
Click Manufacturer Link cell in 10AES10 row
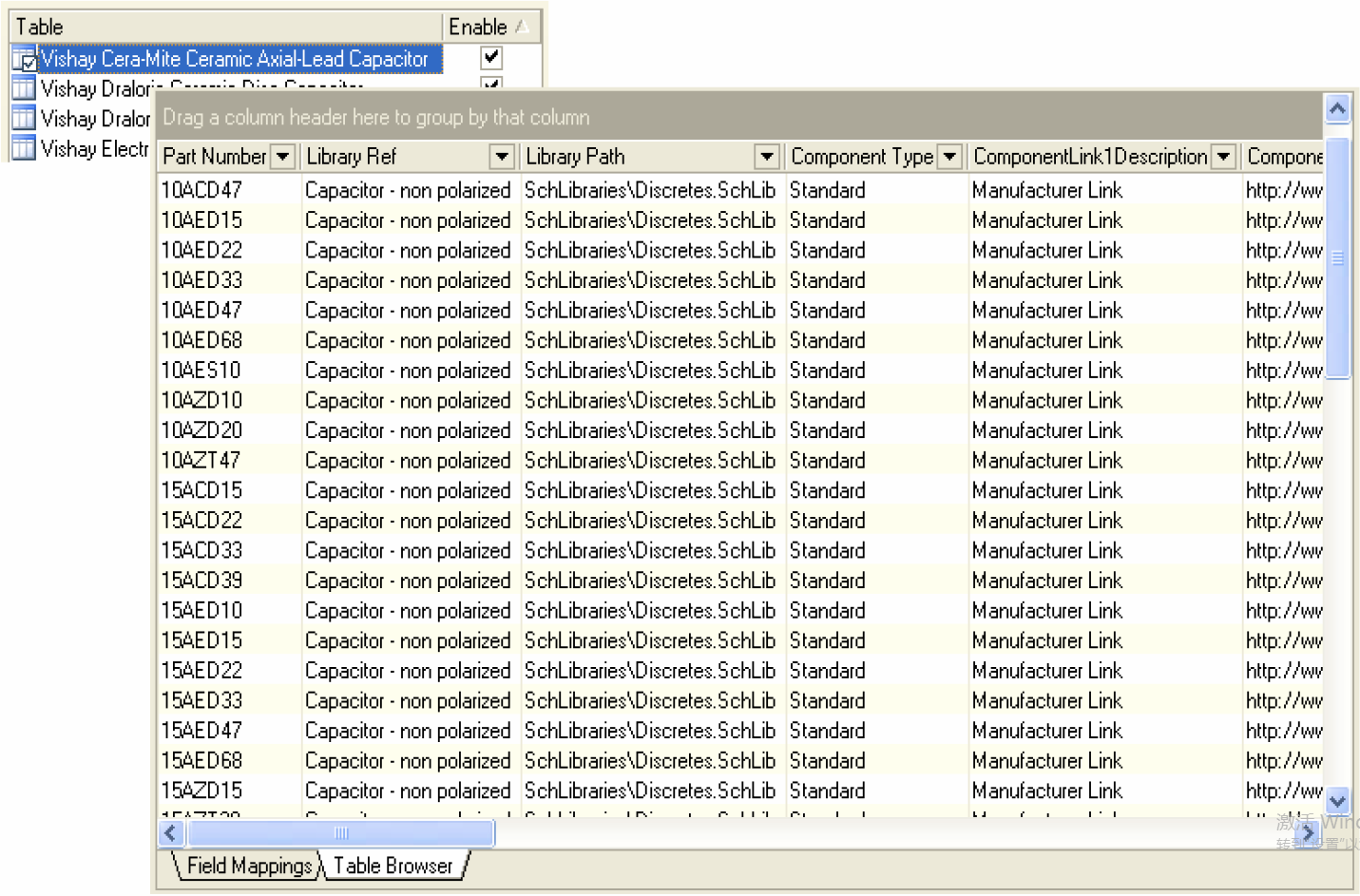1104,370
